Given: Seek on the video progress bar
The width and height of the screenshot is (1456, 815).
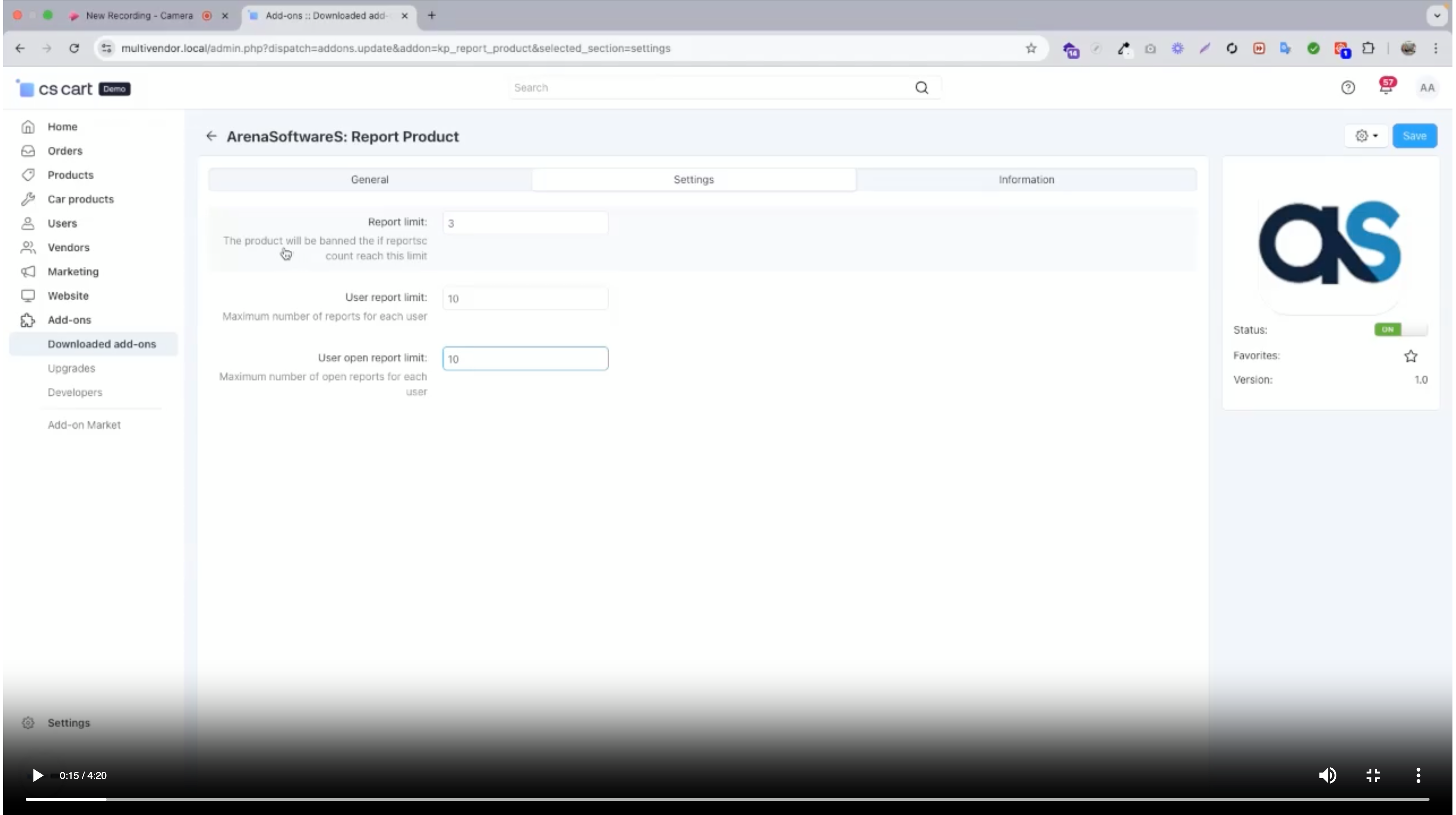Looking at the screenshot, I should point(727,799).
